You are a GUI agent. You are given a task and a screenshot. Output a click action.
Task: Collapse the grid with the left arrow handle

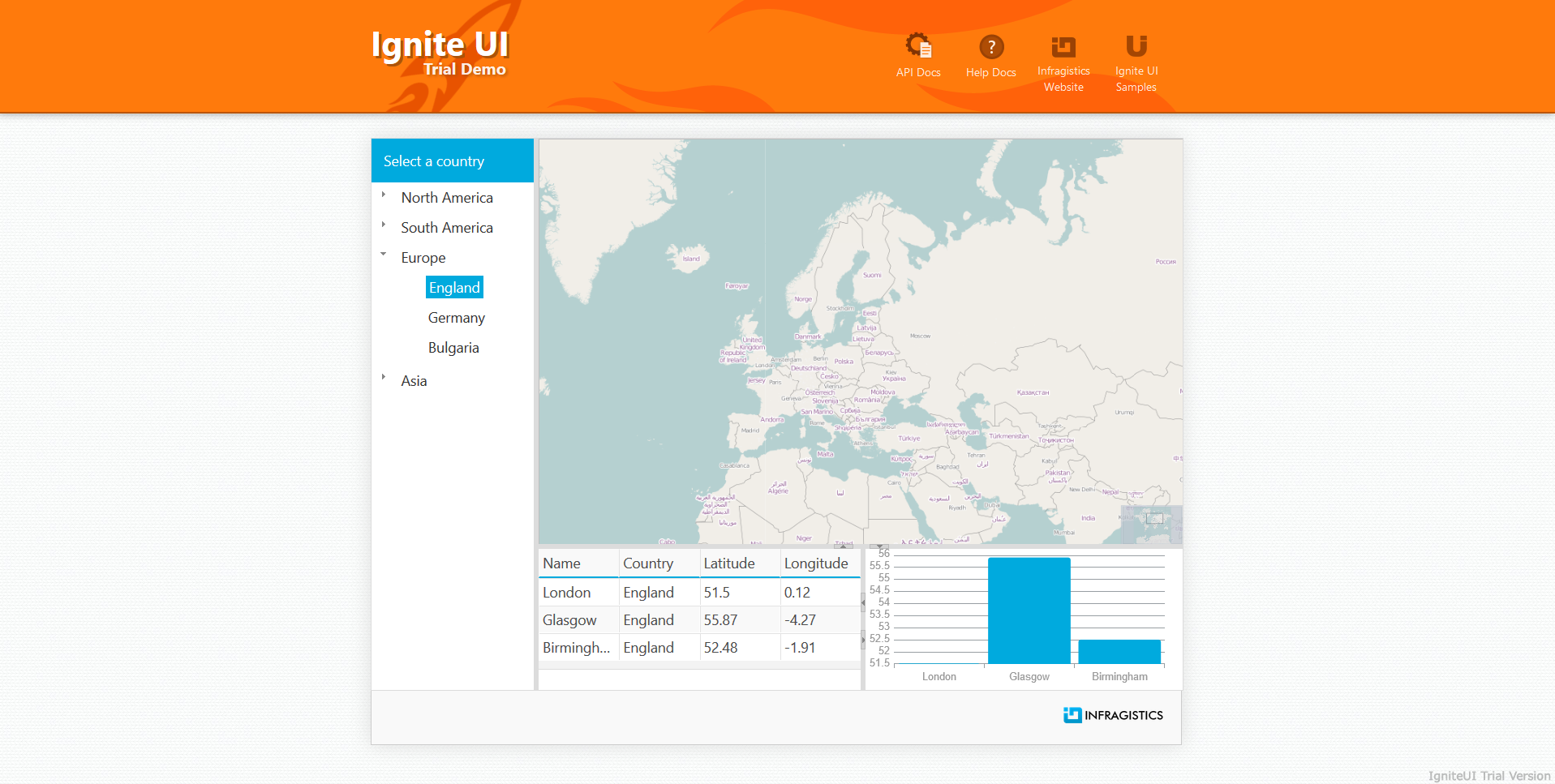pyautogui.click(x=863, y=602)
